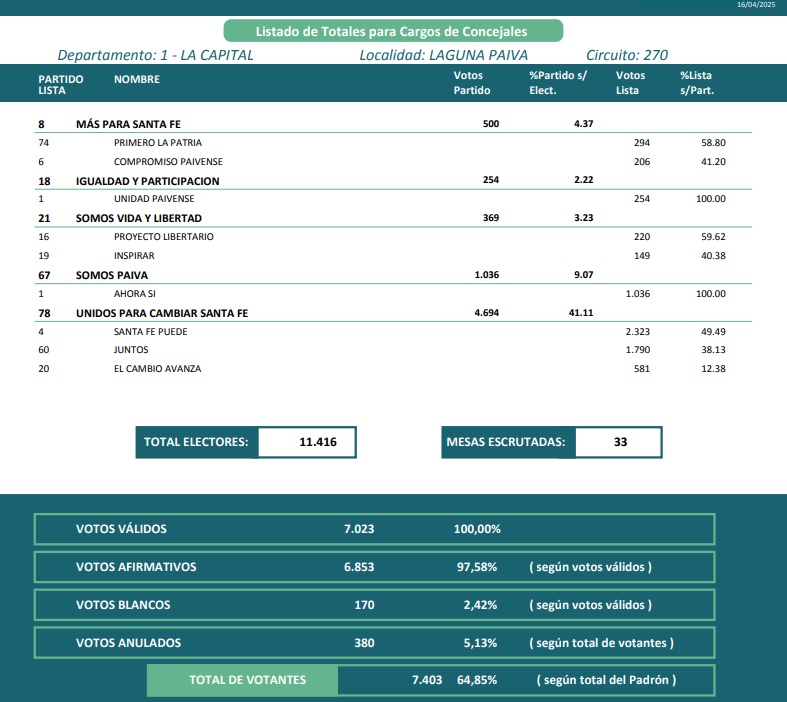The image size is (787, 702).
Task: Click the 369 party votes value
Action: click(491, 218)
